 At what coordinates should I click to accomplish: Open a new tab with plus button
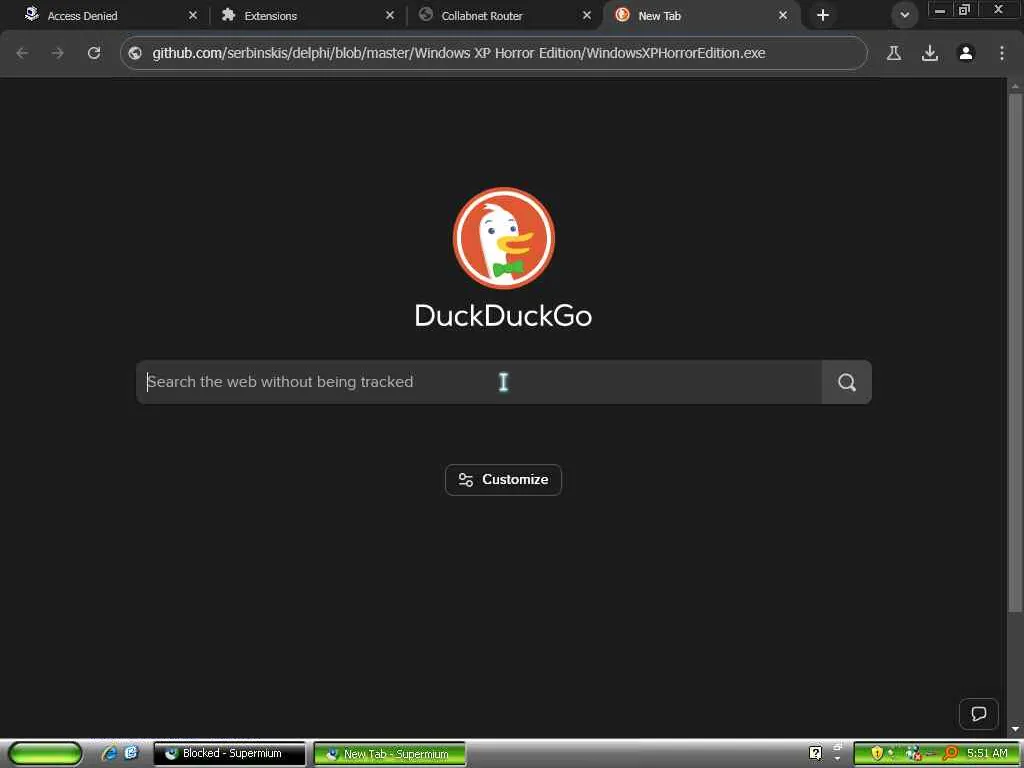tap(823, 15)
